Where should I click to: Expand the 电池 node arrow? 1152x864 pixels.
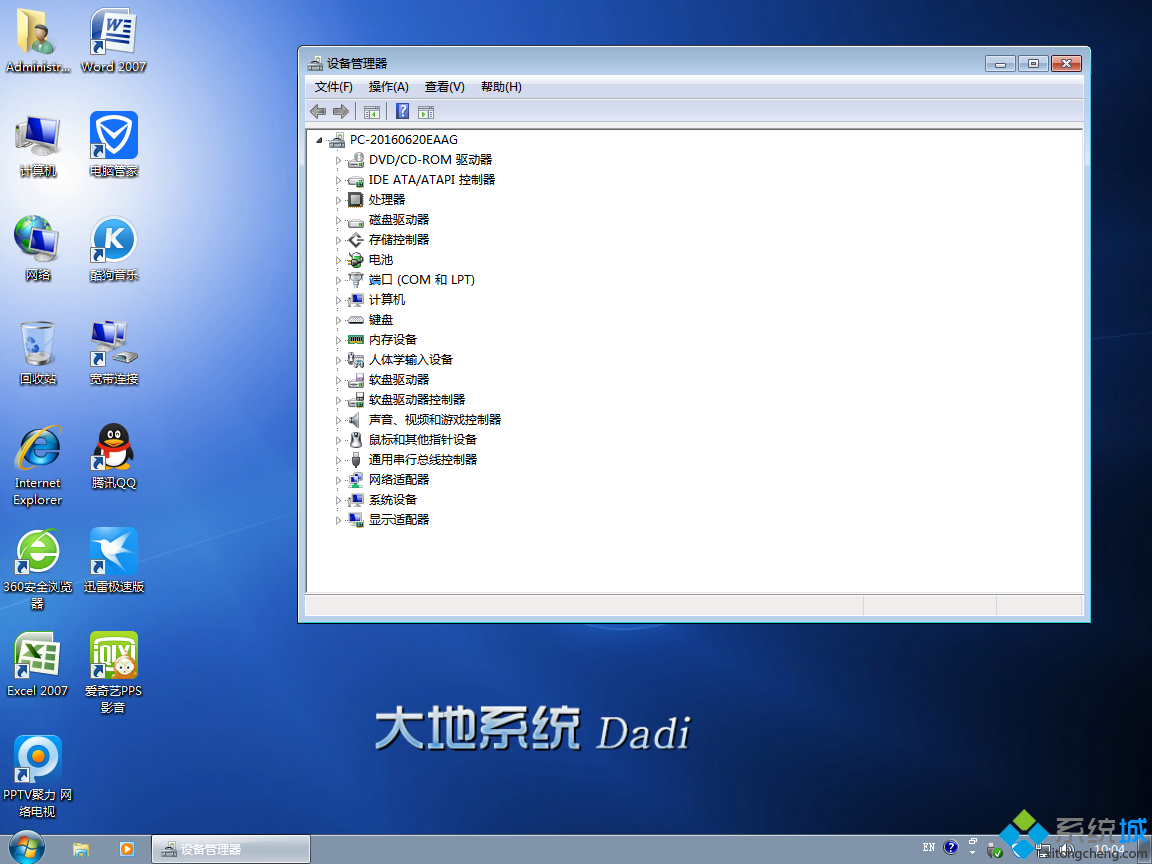338,260
